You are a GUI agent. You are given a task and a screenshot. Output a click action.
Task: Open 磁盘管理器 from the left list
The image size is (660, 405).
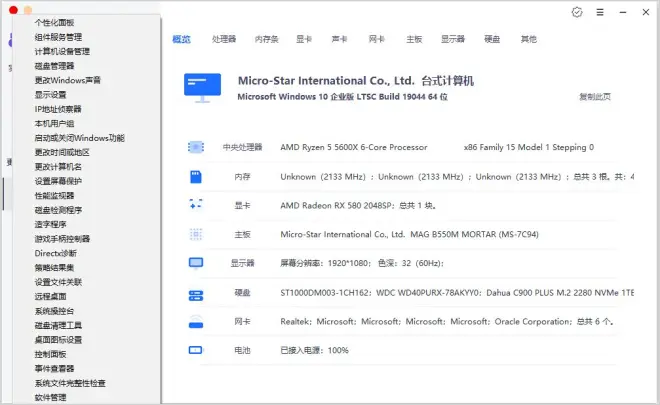(55, 66)
